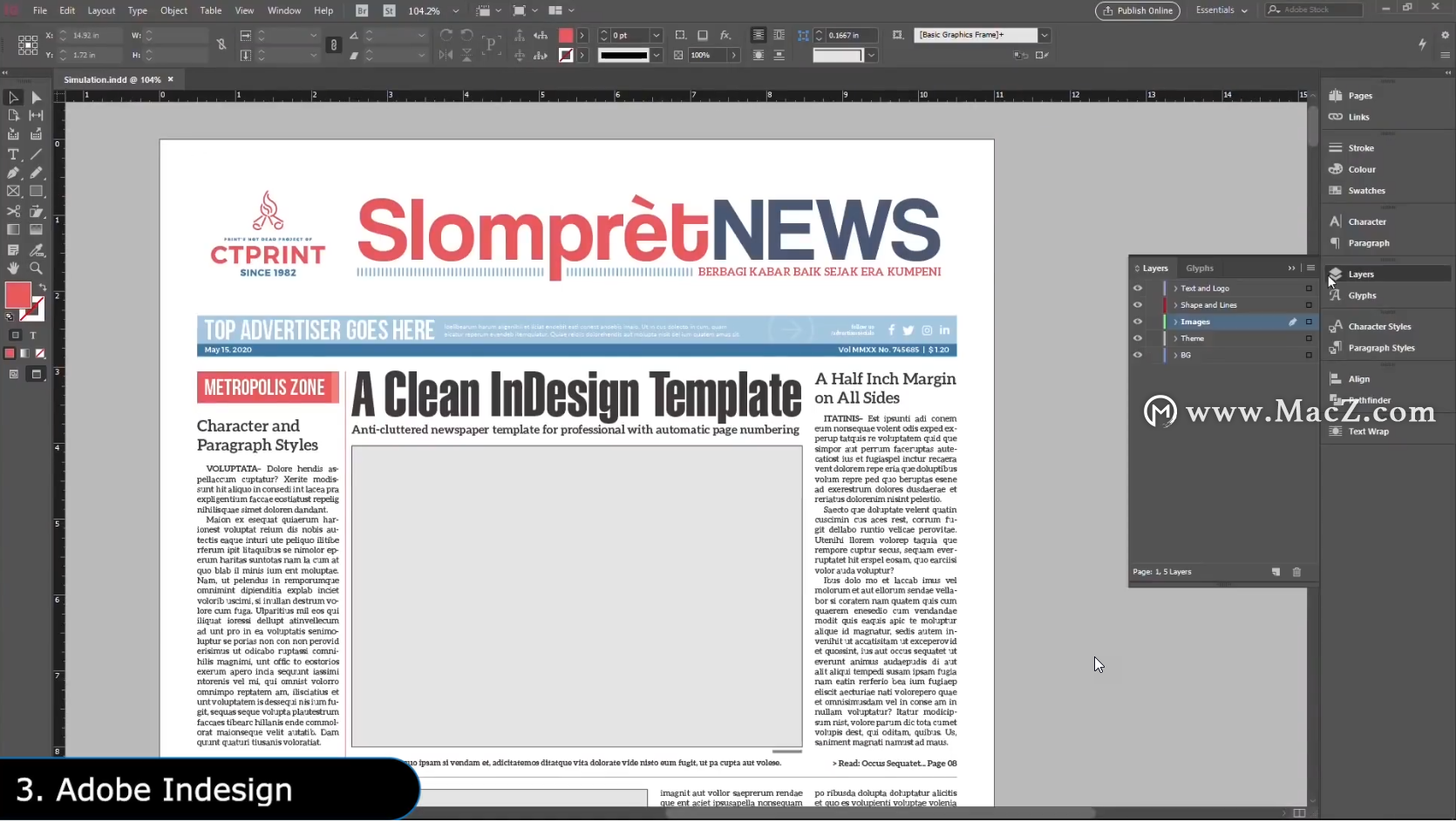
Task: Select the Type tool
Action: pos(13,154)
